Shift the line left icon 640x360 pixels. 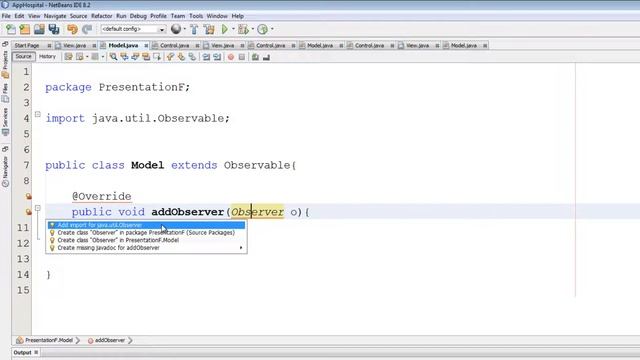point(206,57)
